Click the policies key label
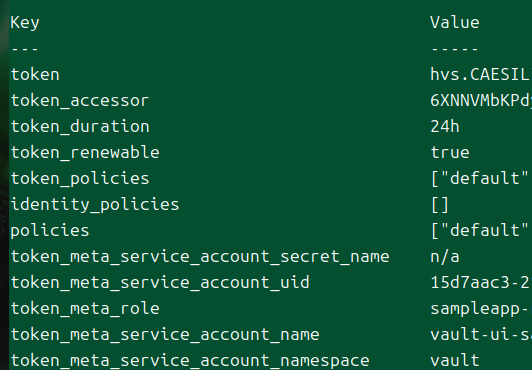This screenshot has height=370, width=532. [50, 231]
